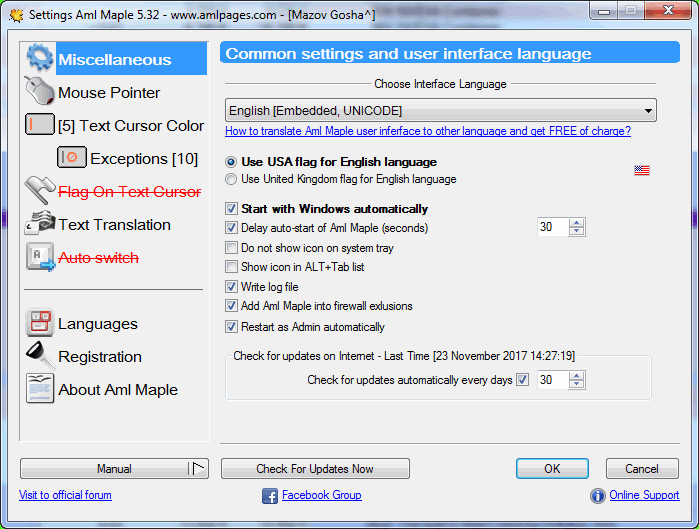Viewport: 699px width, 529px height.
Task: Toggle Restart as Admin automatically
Action: (x=231, y=327)
